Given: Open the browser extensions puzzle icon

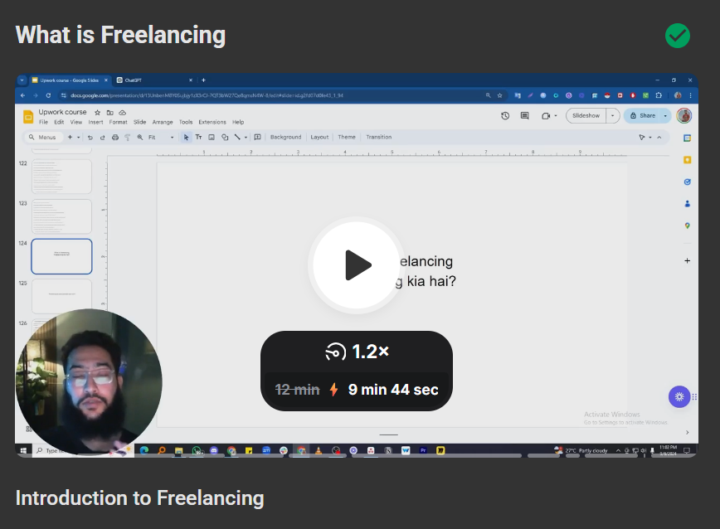Looking at the screenshot, I should coord(658,95).
